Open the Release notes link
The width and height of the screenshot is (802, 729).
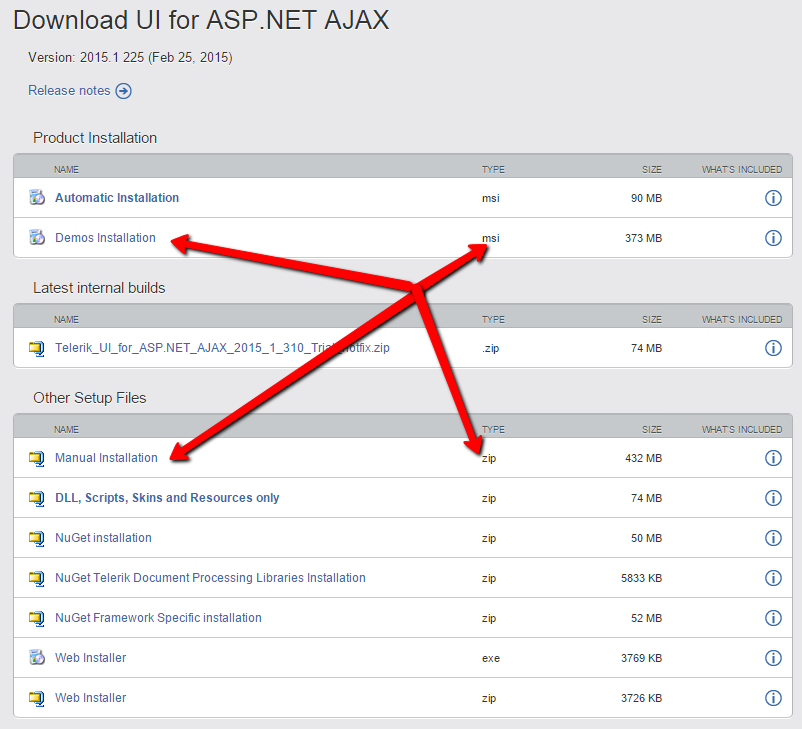pos(69,91)
